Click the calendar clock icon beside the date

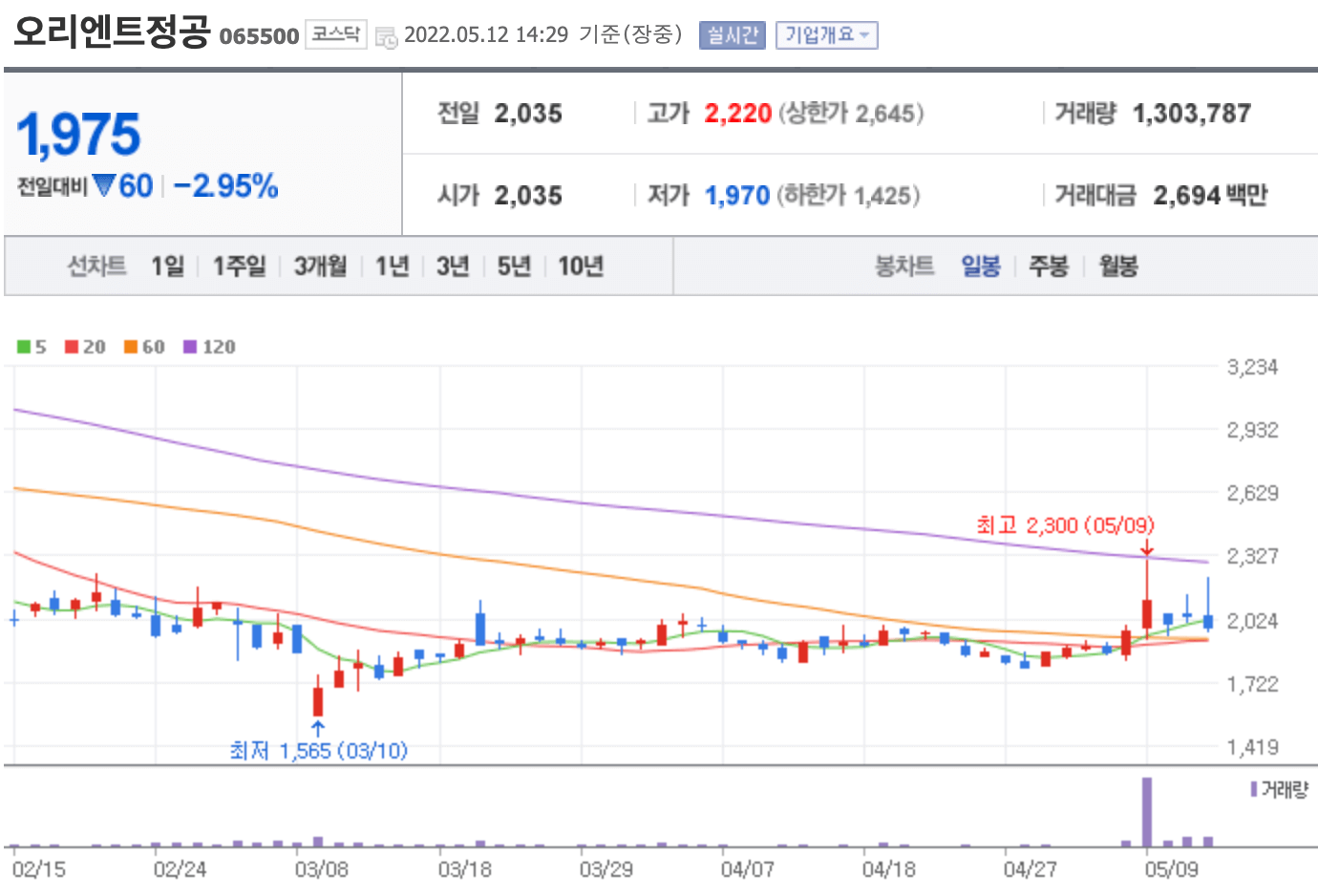pyautogui.click(x=387, y=37)
